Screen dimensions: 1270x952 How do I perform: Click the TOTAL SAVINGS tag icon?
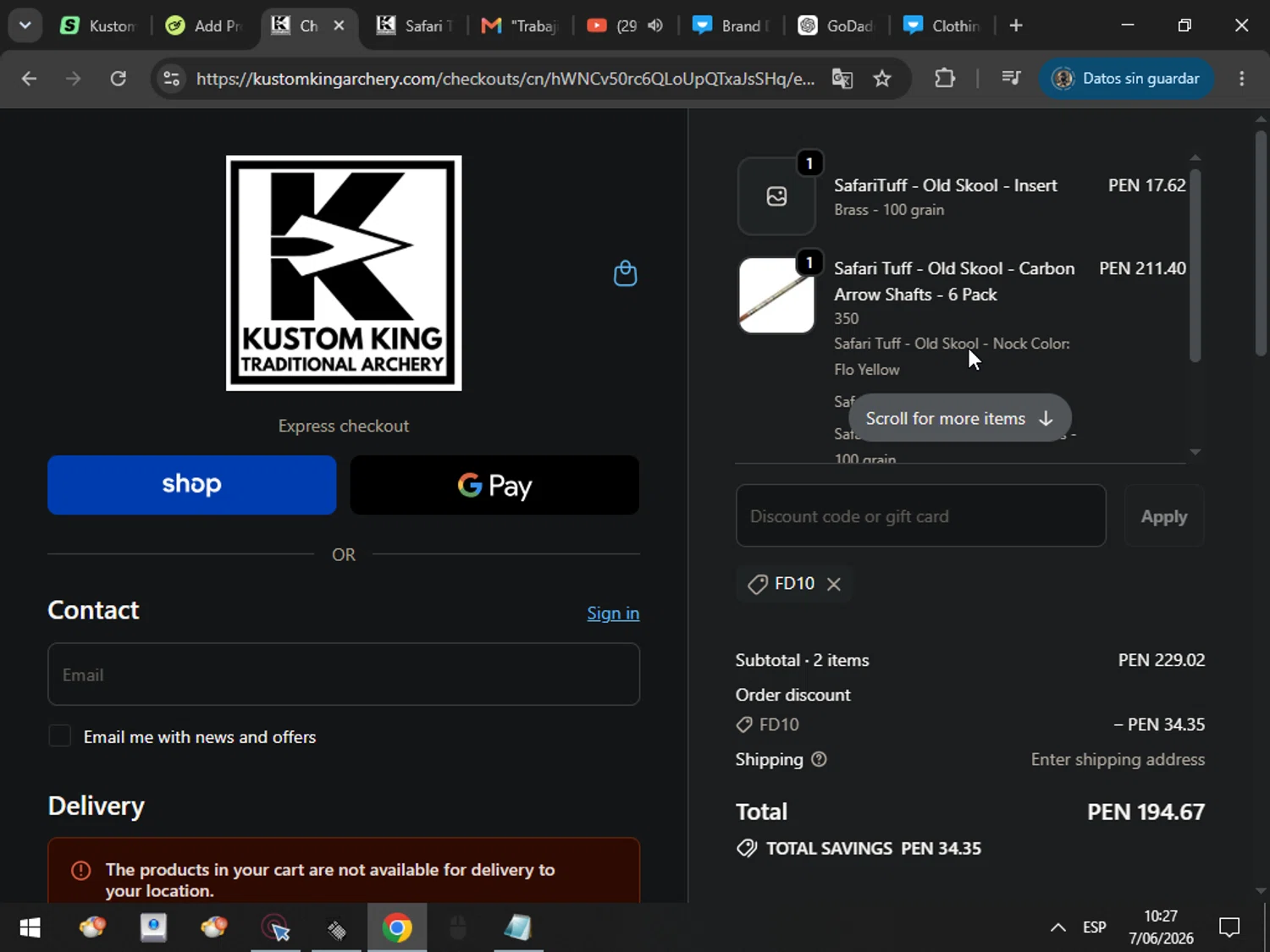[747, 848]
